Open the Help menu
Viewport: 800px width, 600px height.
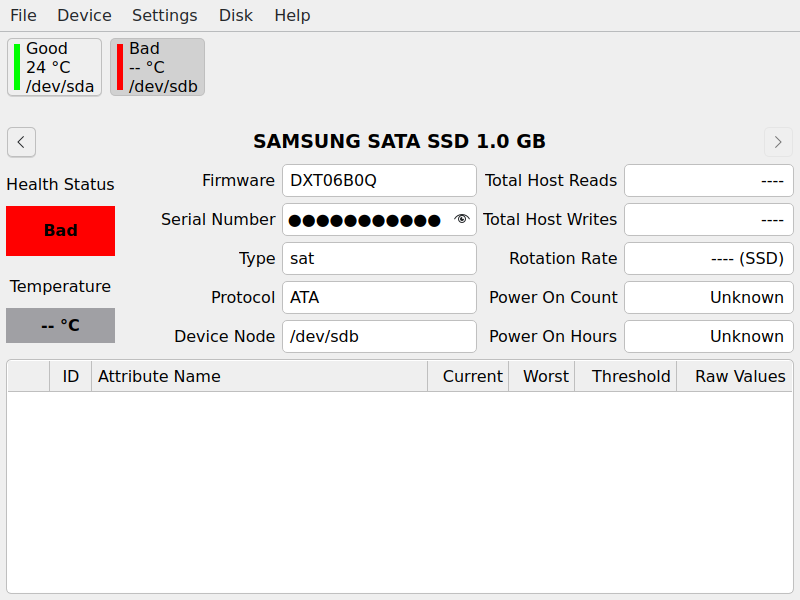coord(292,16)
